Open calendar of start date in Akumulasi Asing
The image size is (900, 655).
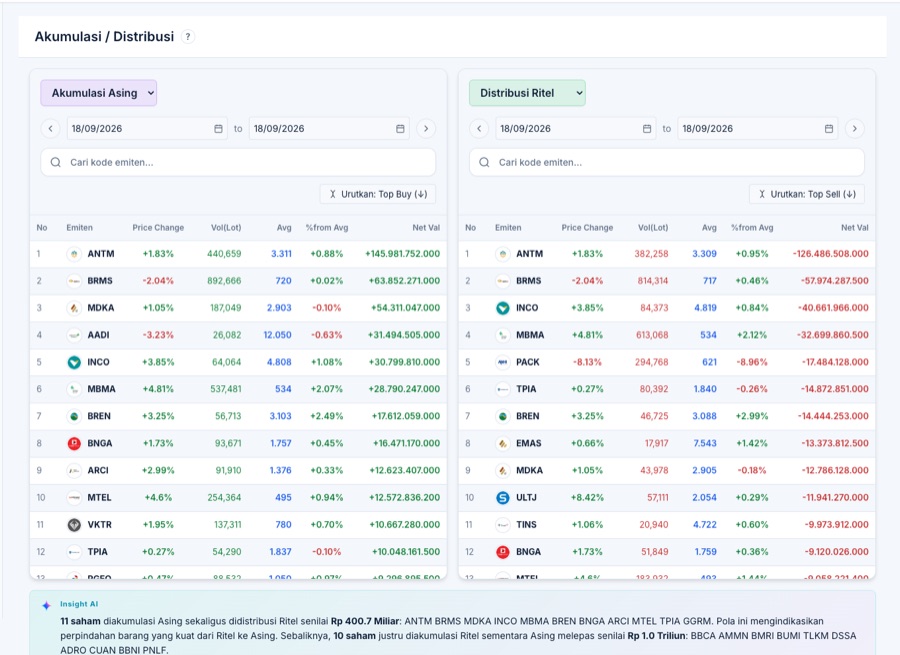(x=218, y=129)
